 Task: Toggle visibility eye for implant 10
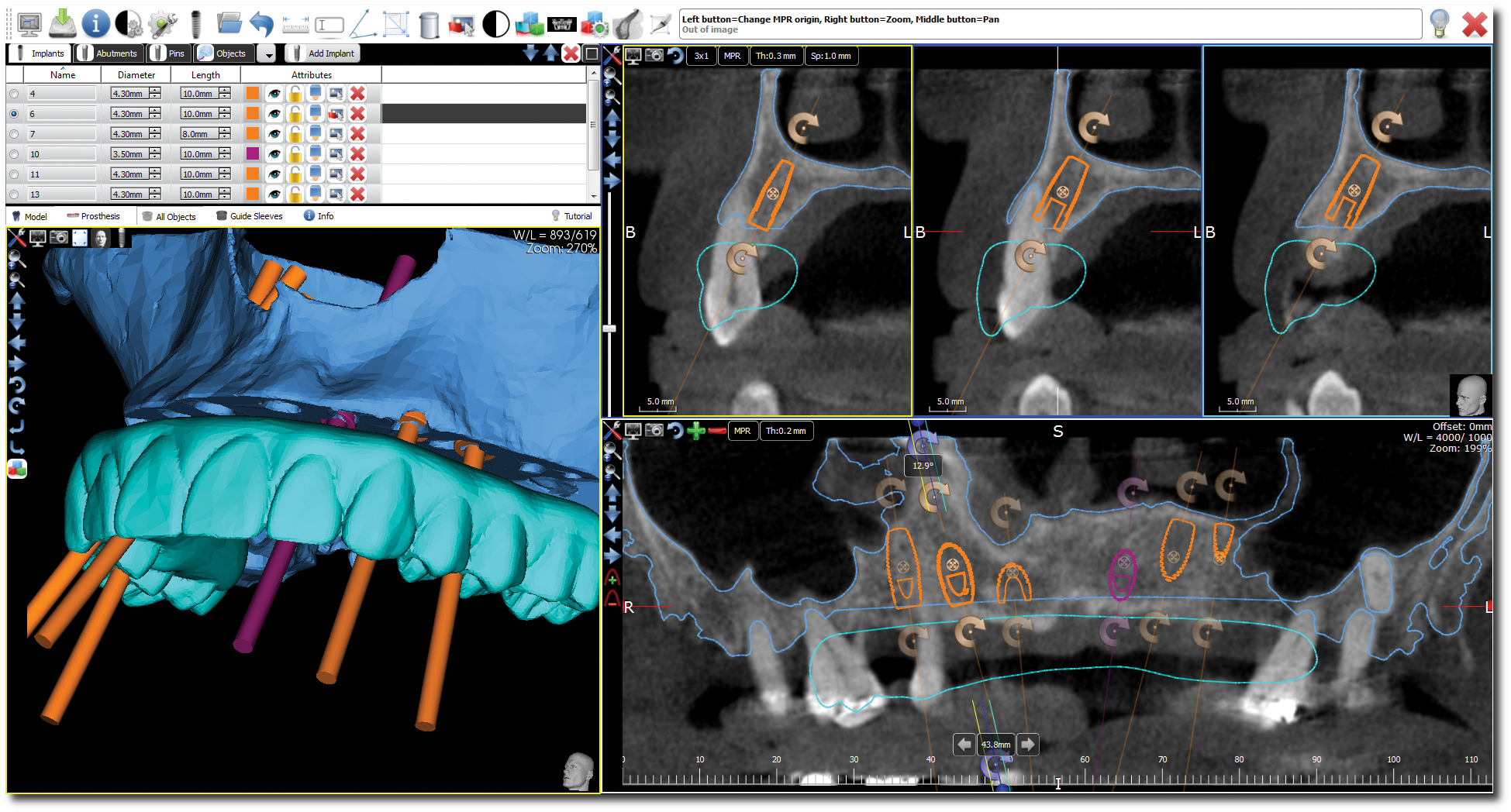[x=274, y=154]
